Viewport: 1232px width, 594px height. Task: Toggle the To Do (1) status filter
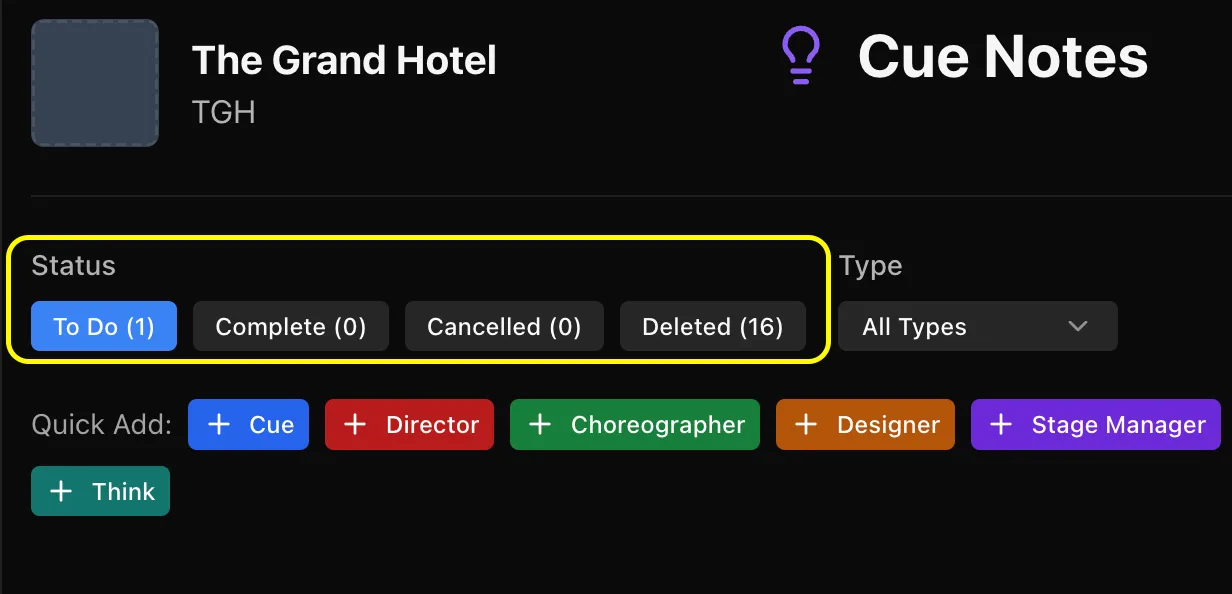coord(104,326)
